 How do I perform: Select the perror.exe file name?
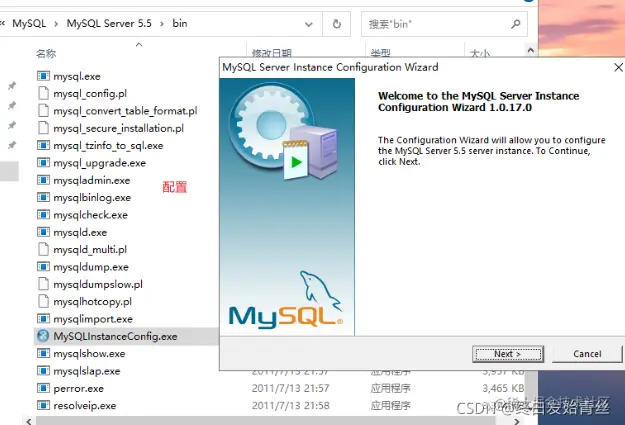(79, 388)
